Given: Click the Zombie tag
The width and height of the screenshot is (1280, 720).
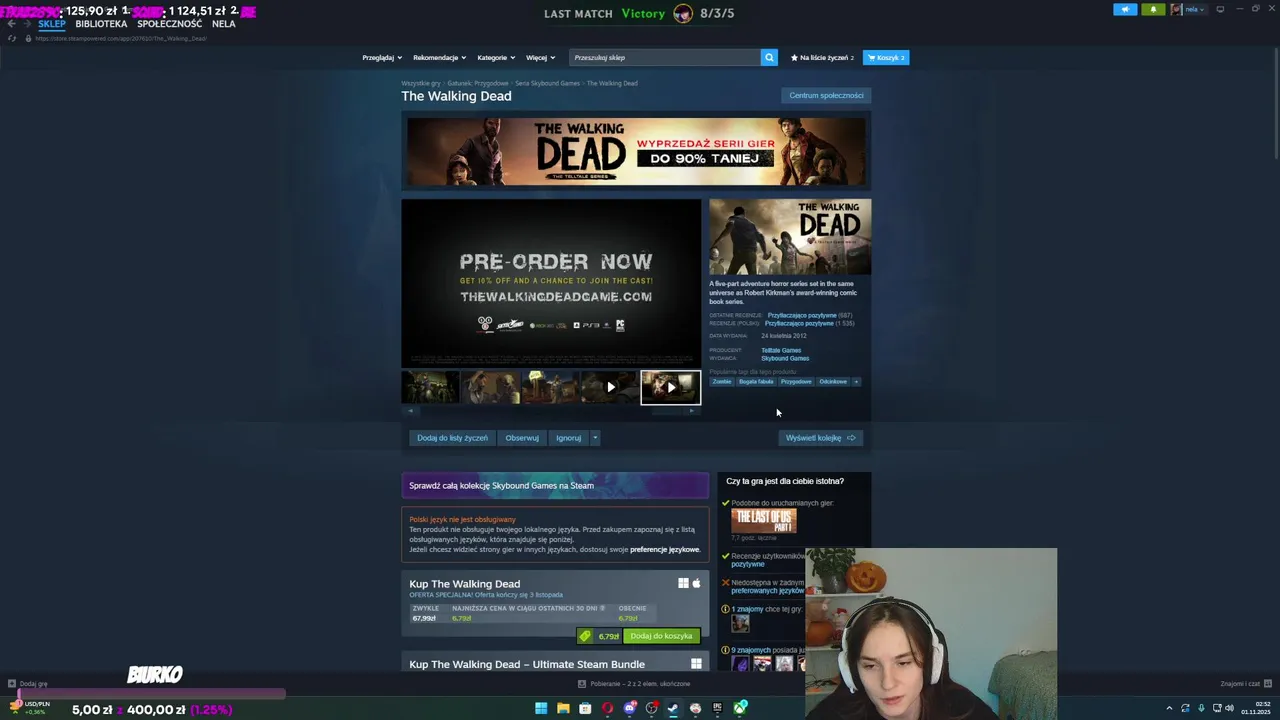Looking at the screenshot, I should pos(722,381).
